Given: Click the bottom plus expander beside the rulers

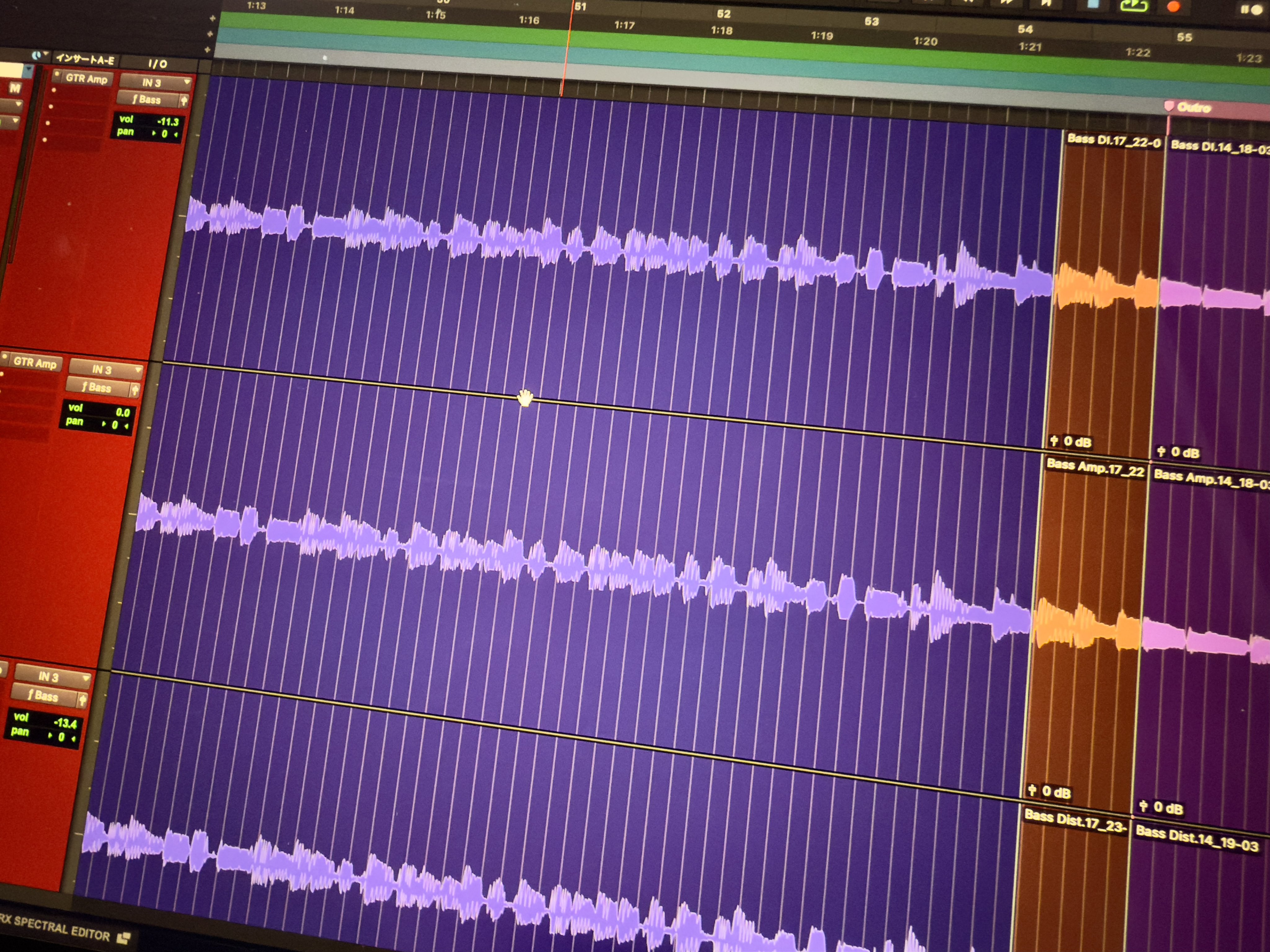Looking at the screenshot, I should [208, 50].
